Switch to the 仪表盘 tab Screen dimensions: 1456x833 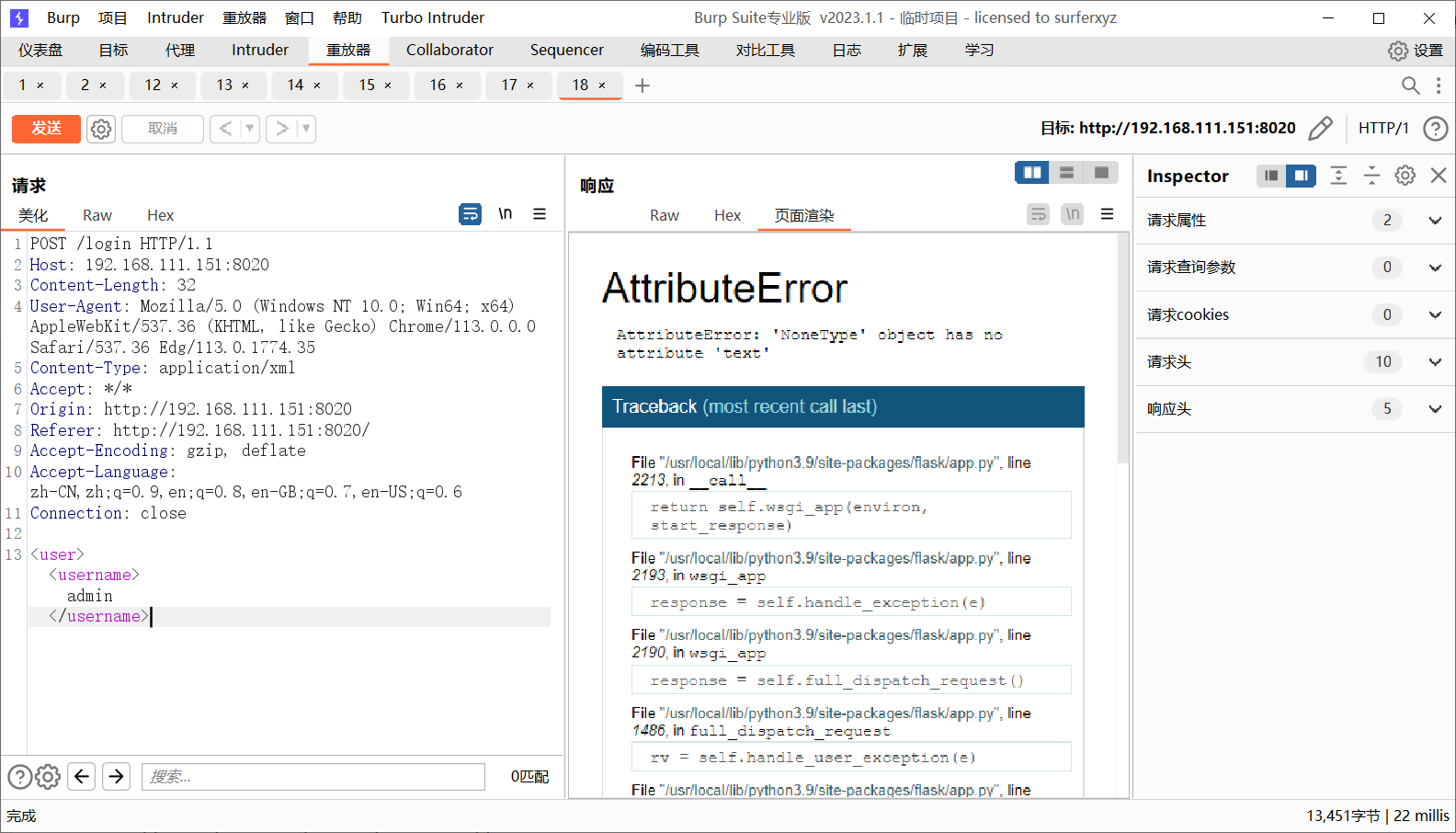(x=40, y=51)
